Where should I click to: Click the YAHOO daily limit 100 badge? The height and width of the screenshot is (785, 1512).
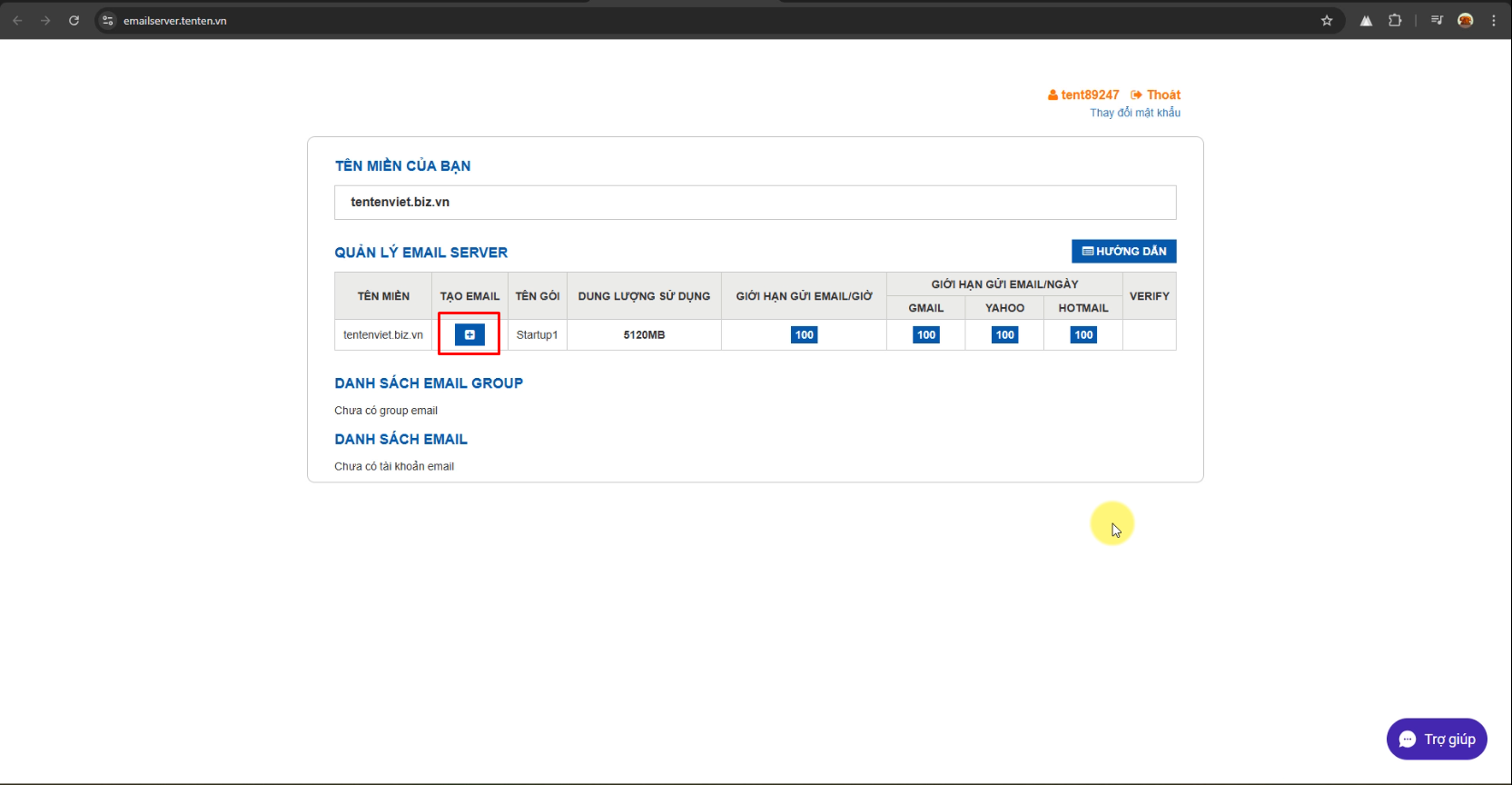pos(1005,334)
